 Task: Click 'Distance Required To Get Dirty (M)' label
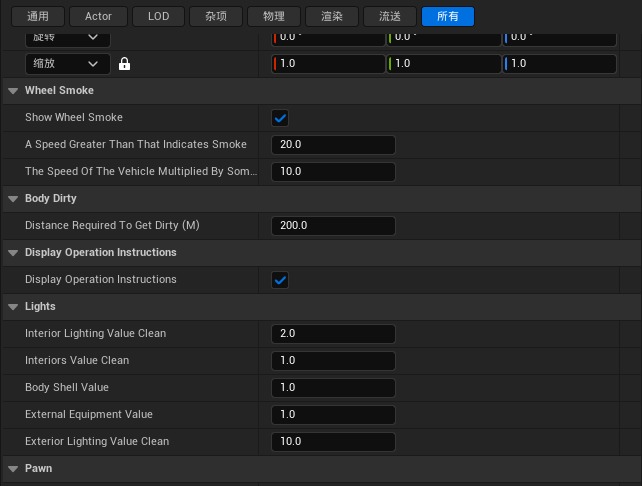(x=112, y=226)
